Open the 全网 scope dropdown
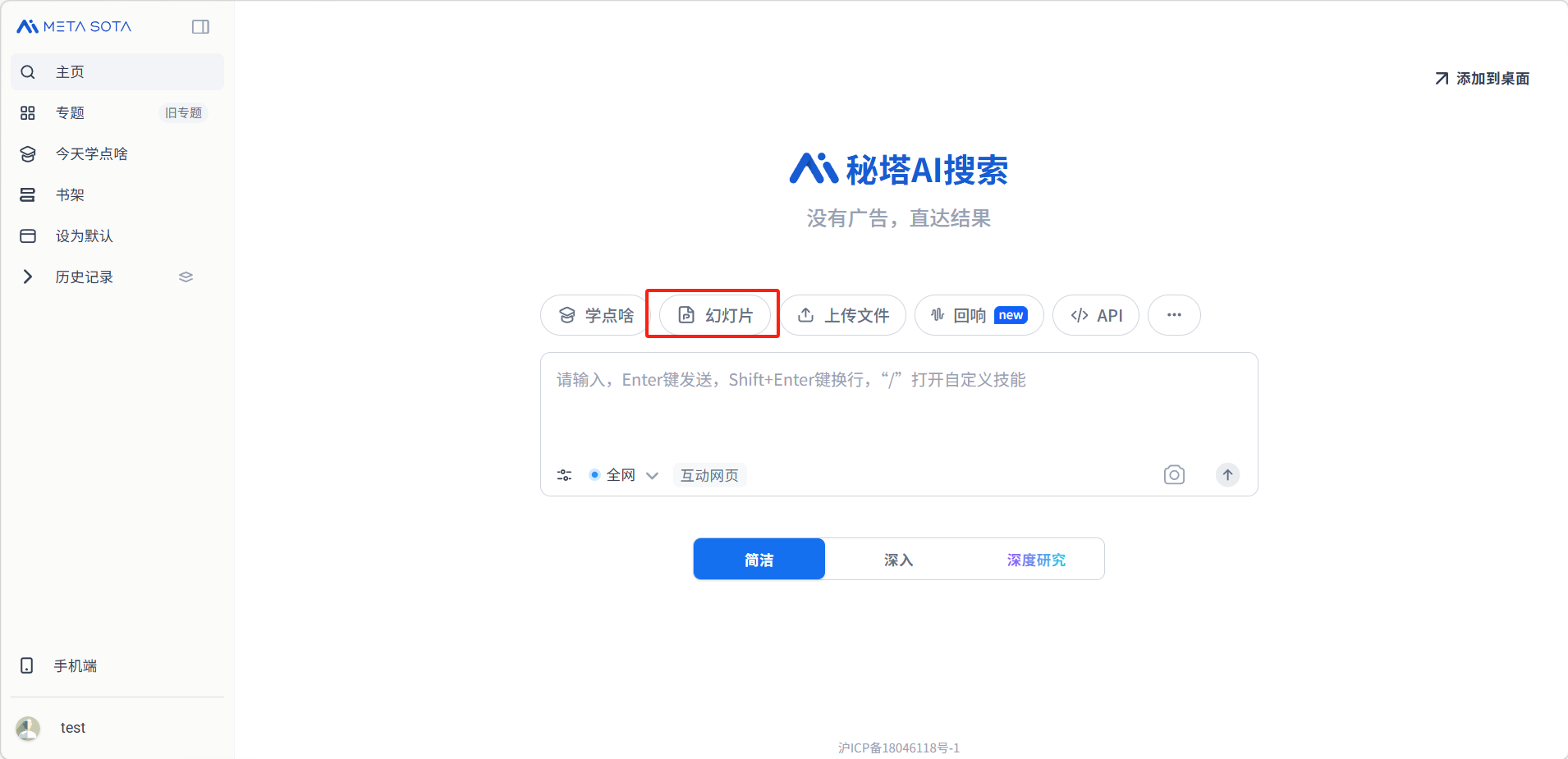The height and width of the screenshot is (759, 1568). coord(625,475)
